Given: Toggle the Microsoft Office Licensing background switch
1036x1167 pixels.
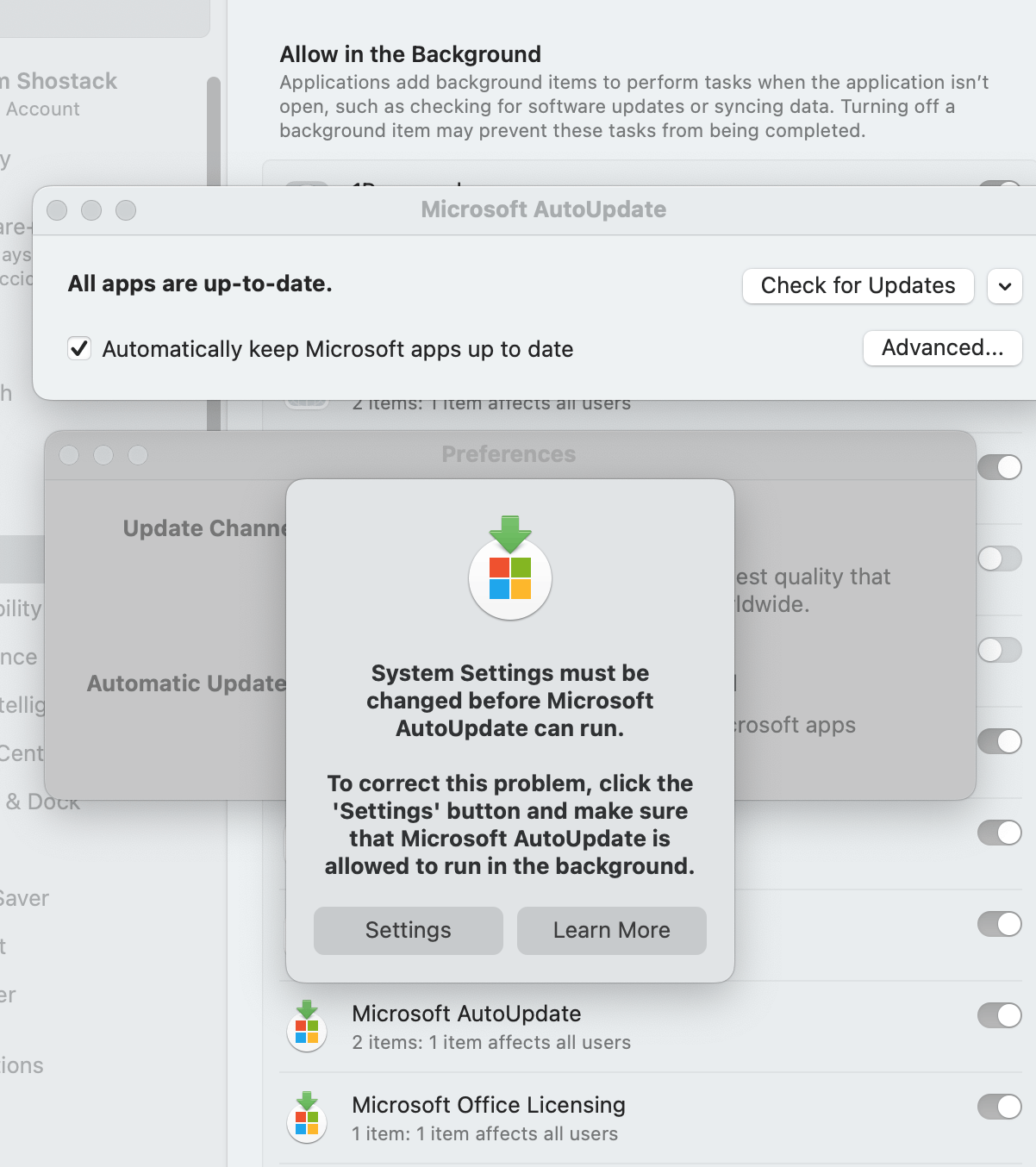Looking at the screenshot, I should click(999, 1107).
